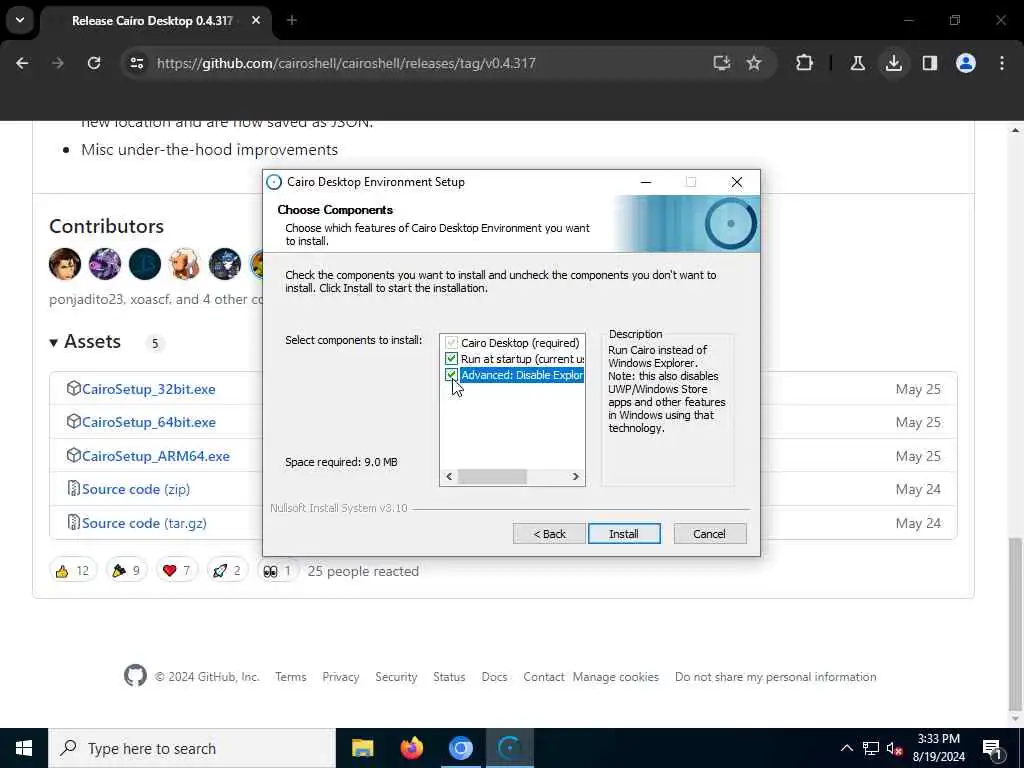Click the browser forward arrow
Viewport: 1024px width, 768px height.
click(x=58, y=63)
